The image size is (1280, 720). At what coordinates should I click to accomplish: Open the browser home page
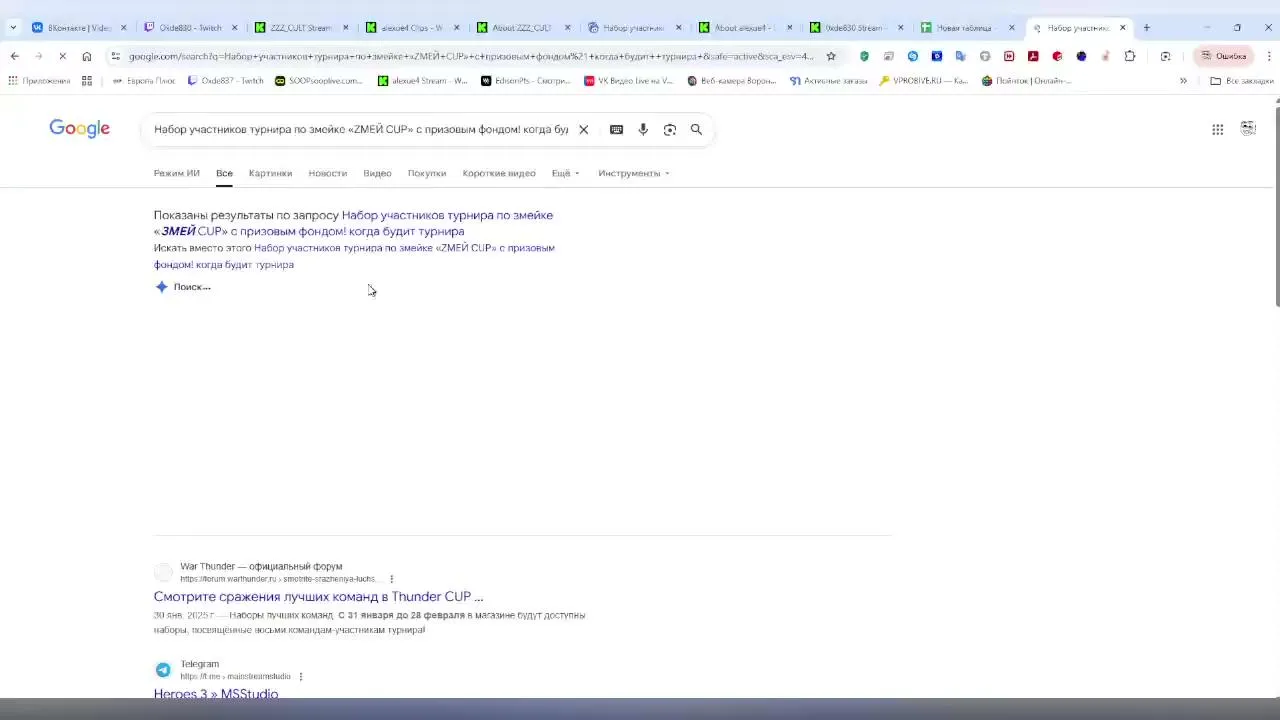click(x=87, y=56)
